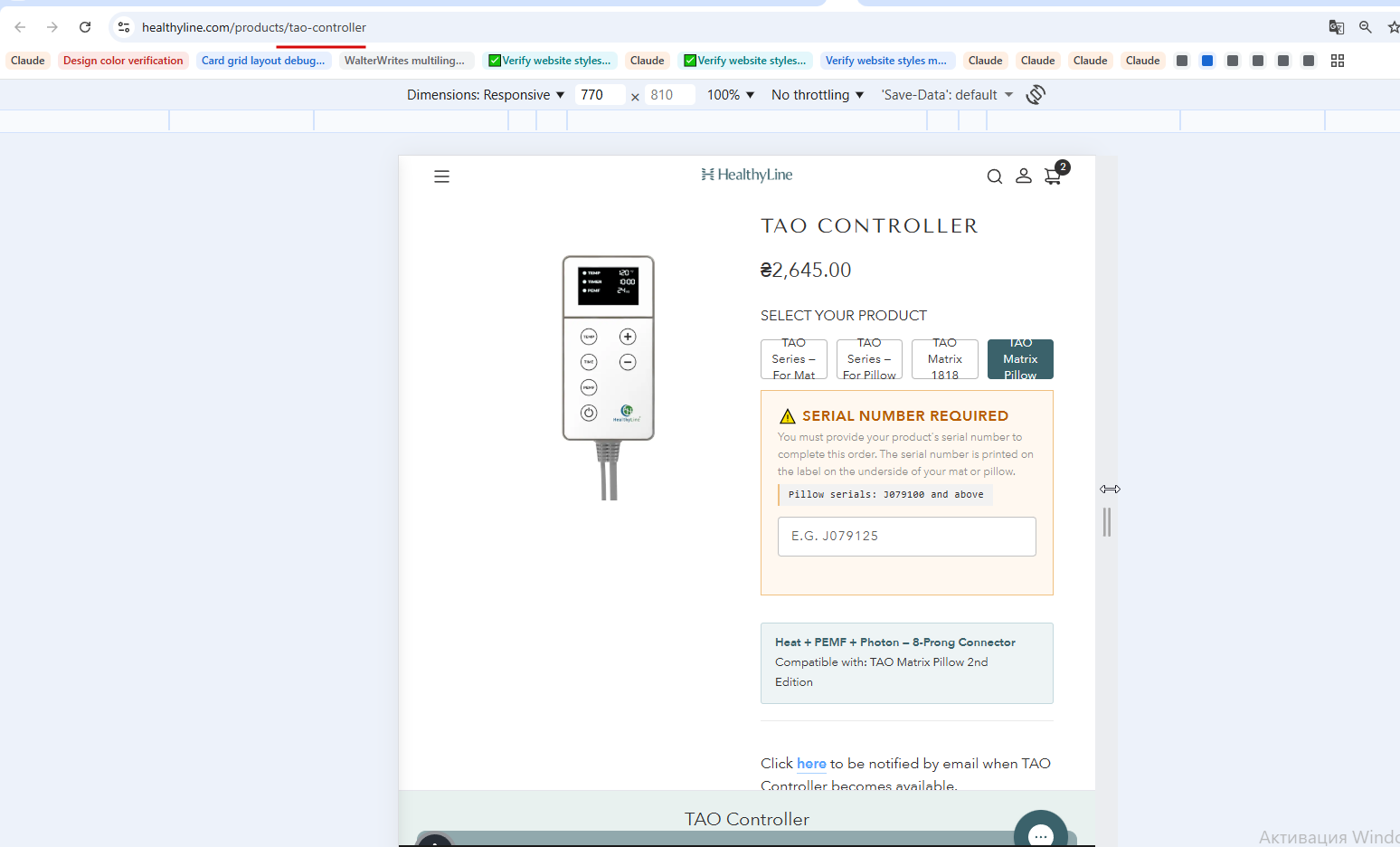Select TAO Series – For Mat option
The height and width of the screenshot is (847, 1400).
[x=794, y=359]
